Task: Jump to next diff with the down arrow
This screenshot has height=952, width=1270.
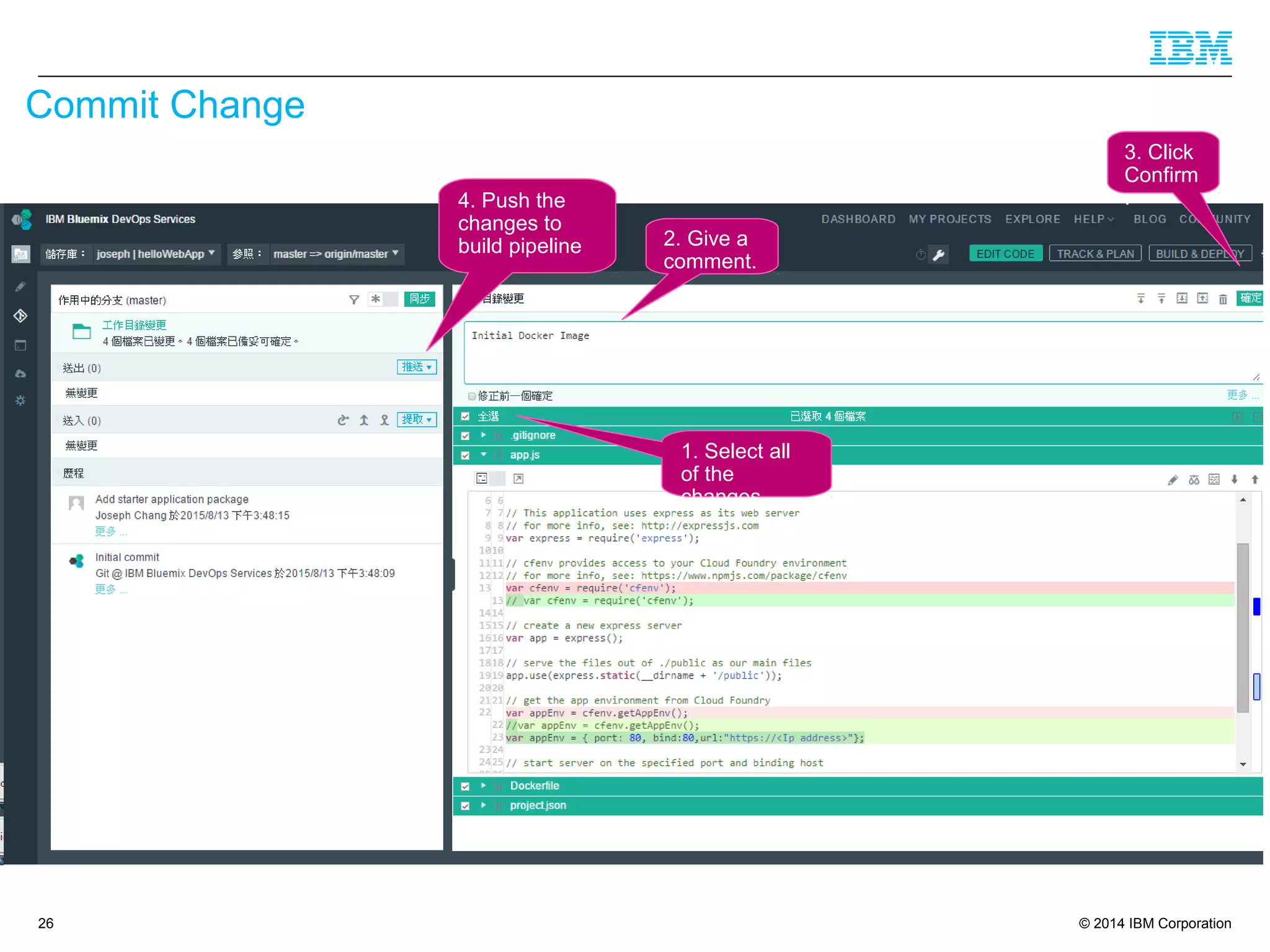Action: (x=1235, y=480)
